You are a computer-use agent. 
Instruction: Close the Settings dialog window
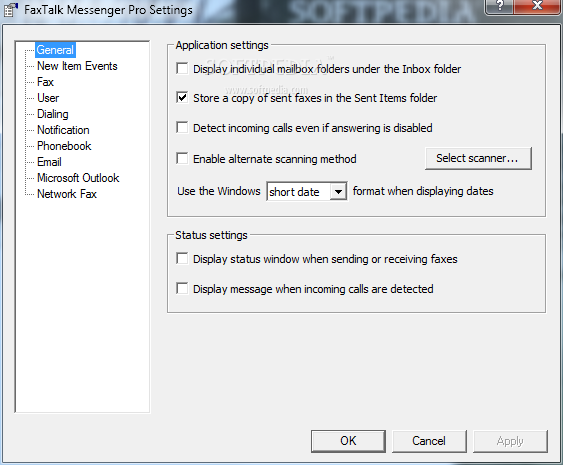point(536,6)
